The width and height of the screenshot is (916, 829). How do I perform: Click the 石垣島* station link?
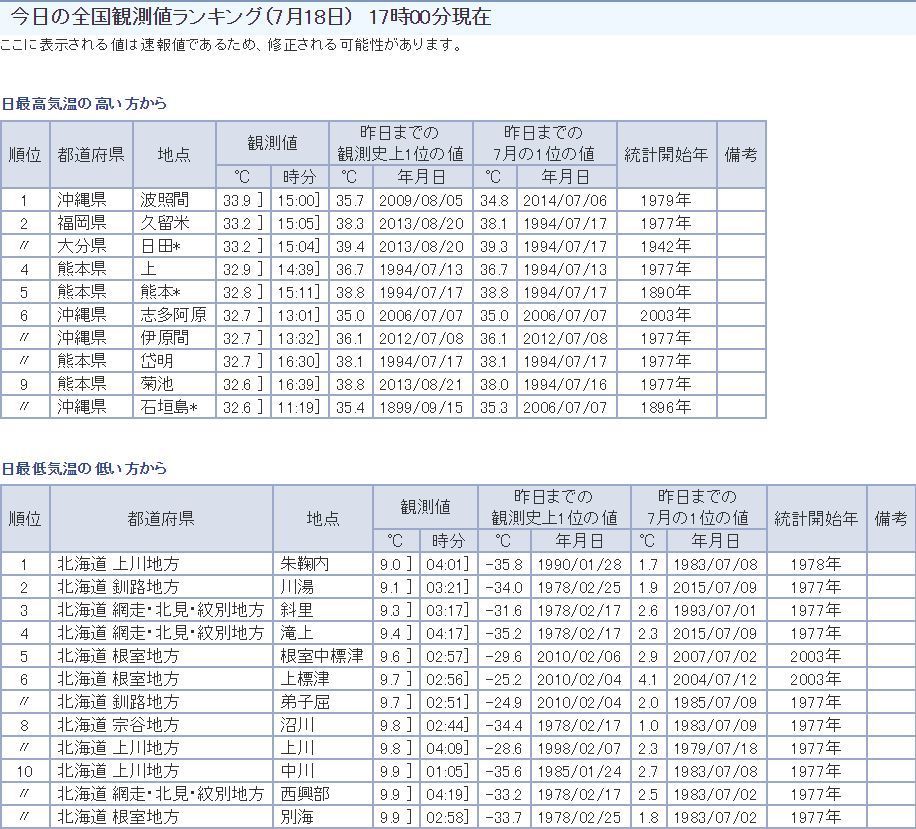pyautogui.click(x=168, y=407)
